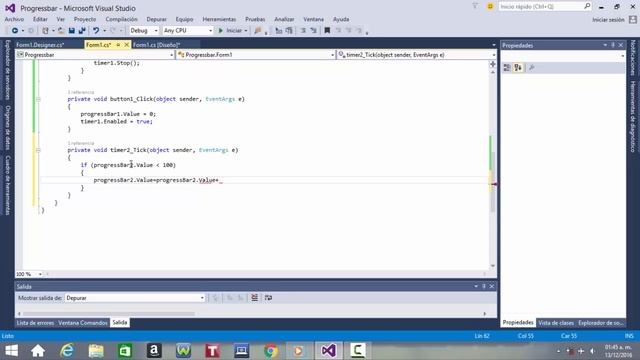Click the Salida horizontal scrollbar thumb
The height and width of the screenshot is (360, 640).
coord(109,314)
